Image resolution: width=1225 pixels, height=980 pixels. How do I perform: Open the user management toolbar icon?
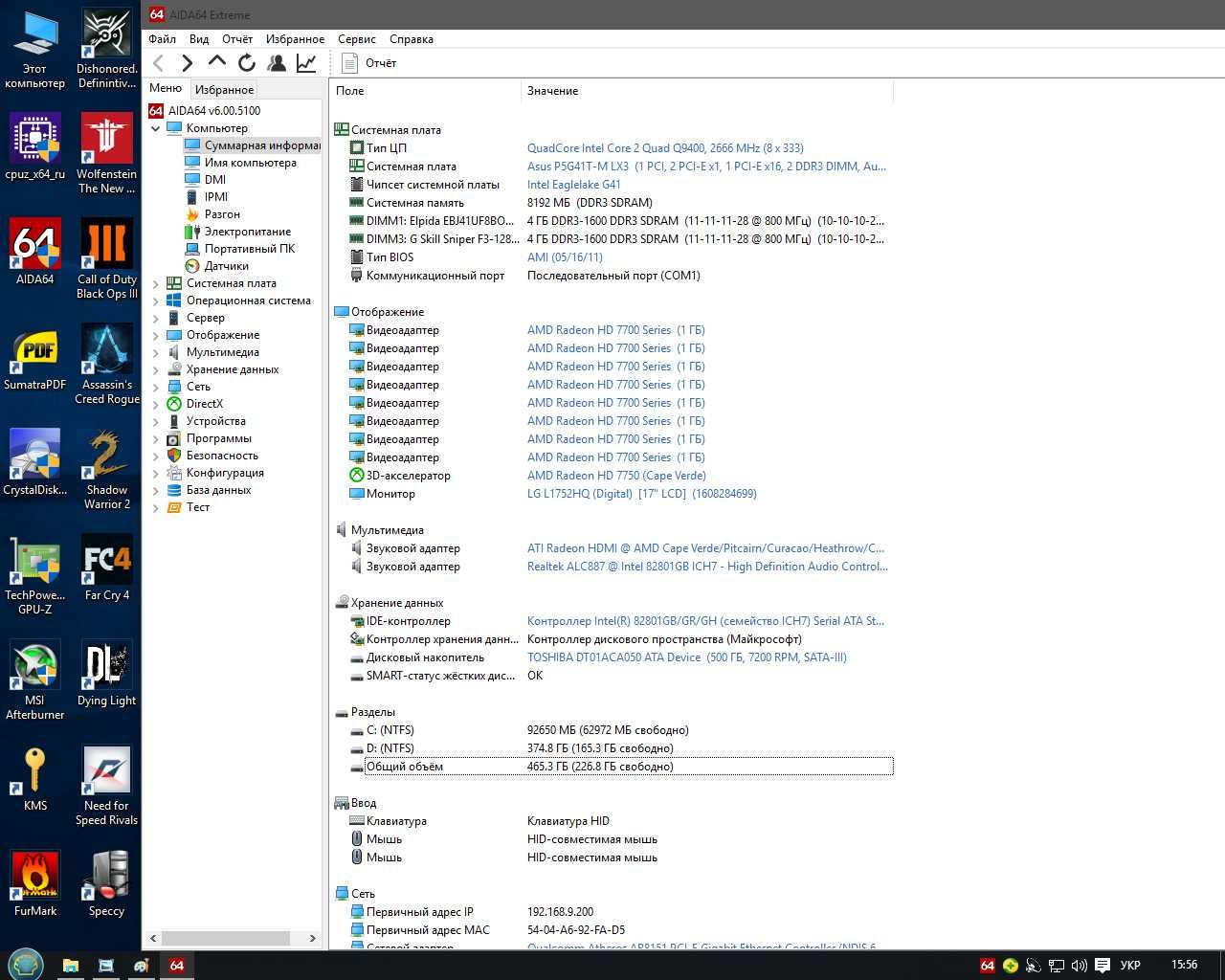(277, 63)
